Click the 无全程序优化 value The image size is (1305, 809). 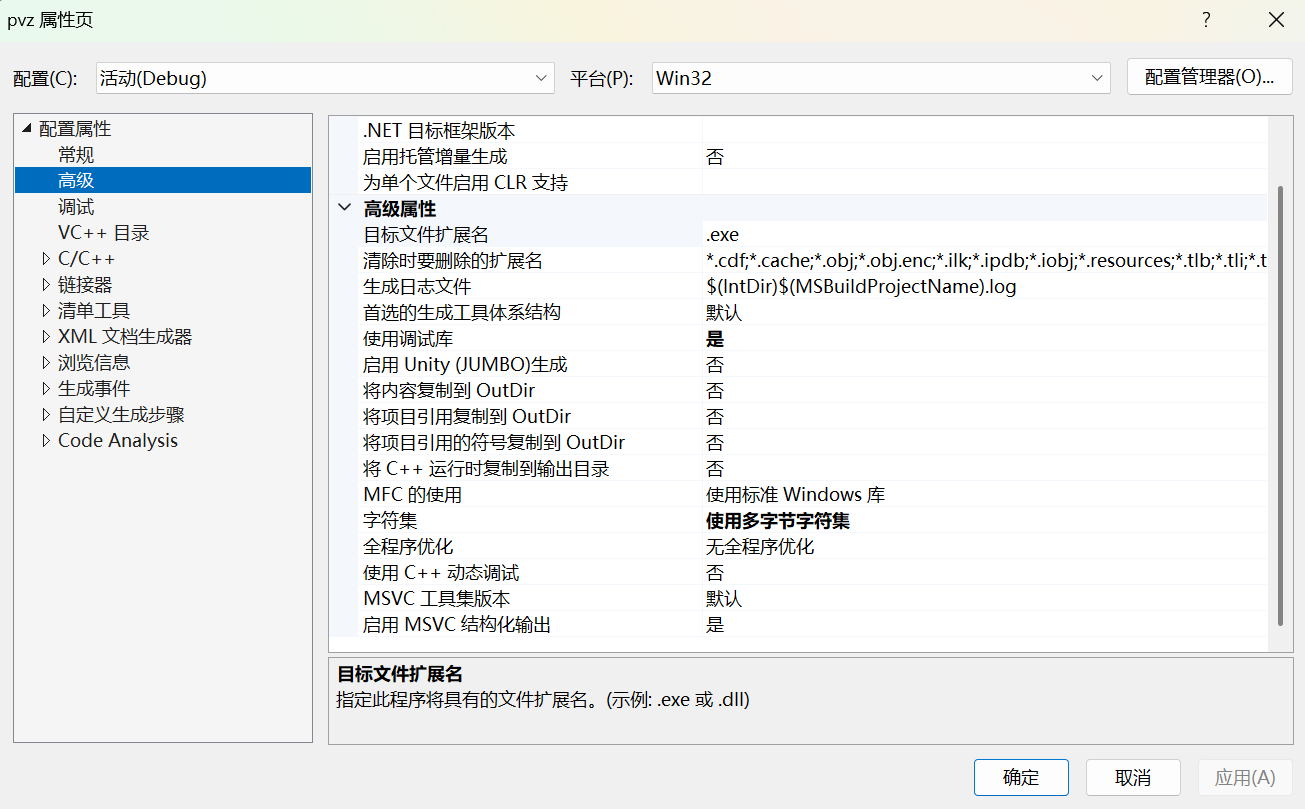coord(760,547)
